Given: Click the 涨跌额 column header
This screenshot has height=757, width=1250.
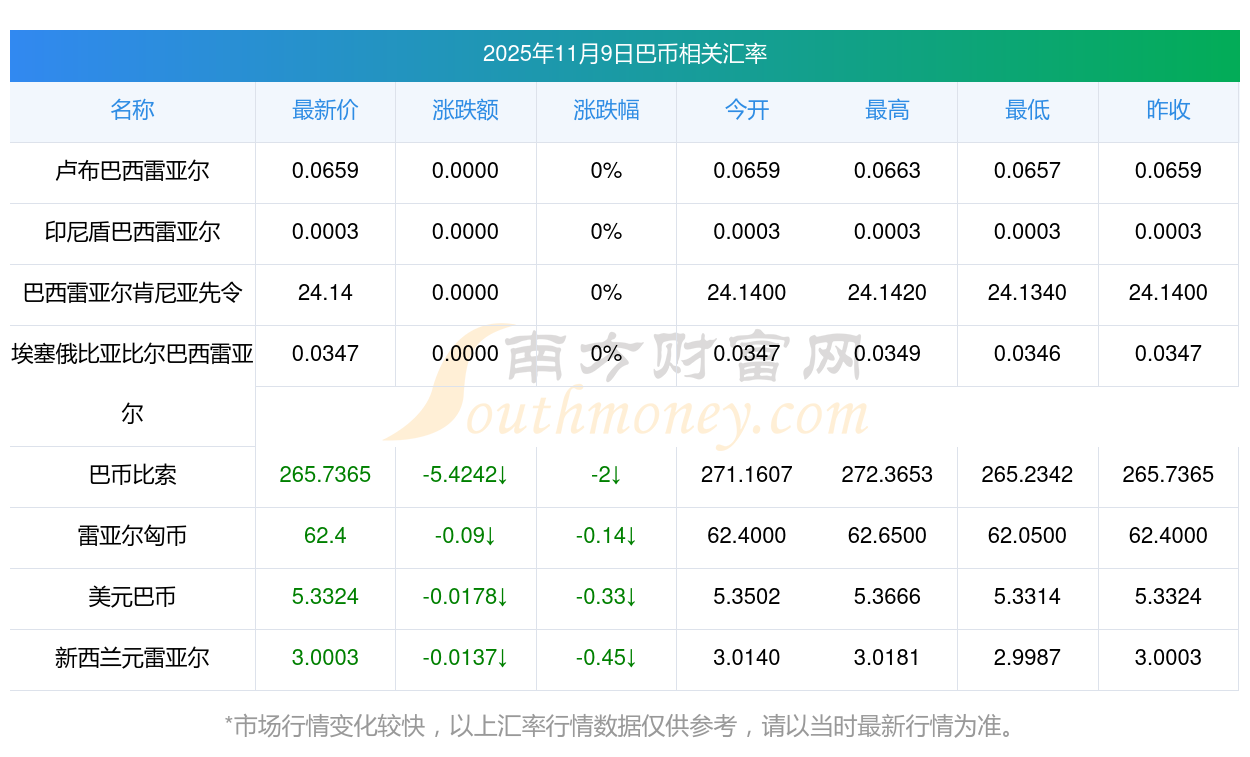Looking at the screenshot, I should pyautogui.click(x=465, y=111).
